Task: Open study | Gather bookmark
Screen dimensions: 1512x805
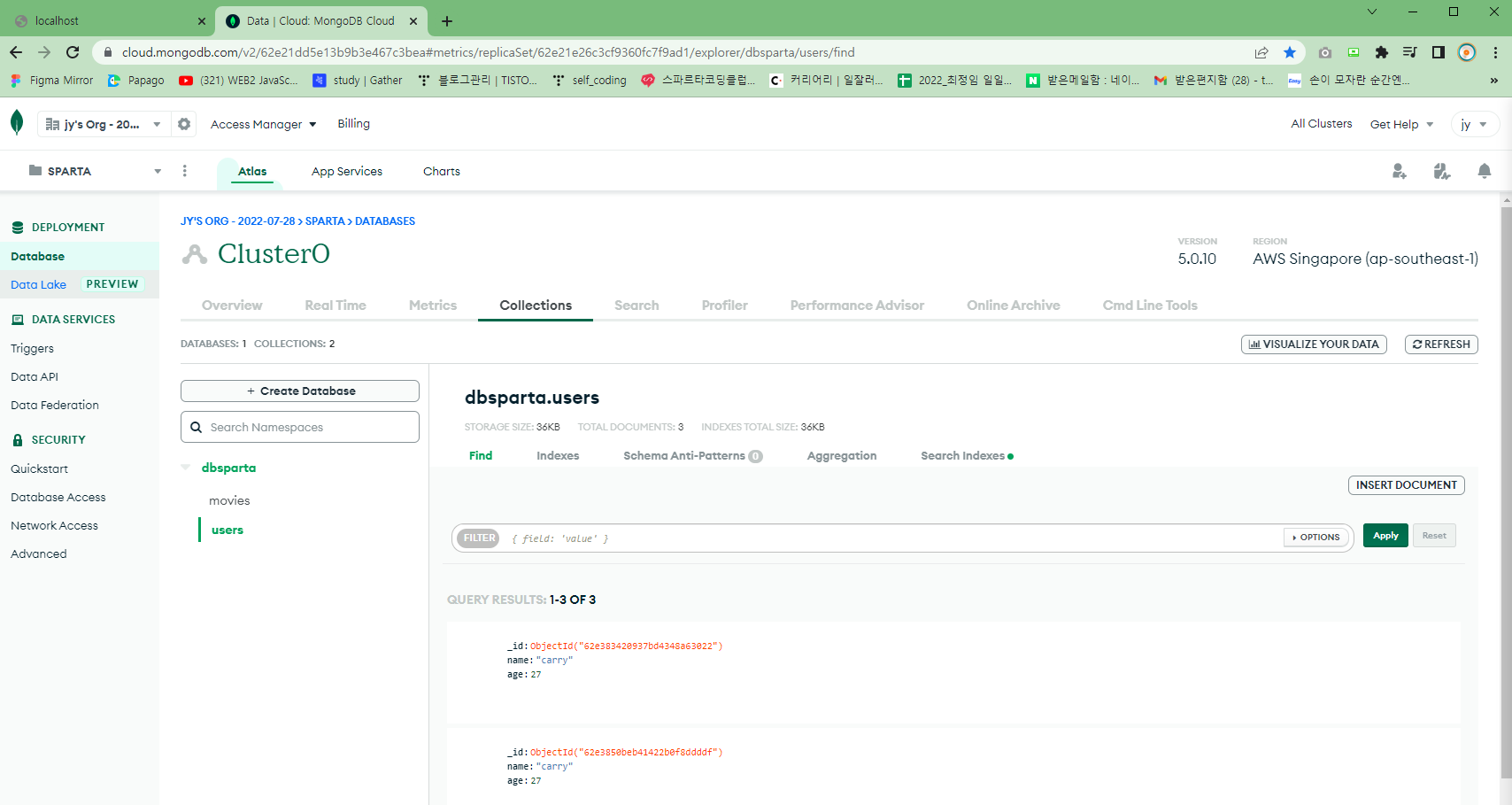Action: pyautogui.click(x=358, y=81)
